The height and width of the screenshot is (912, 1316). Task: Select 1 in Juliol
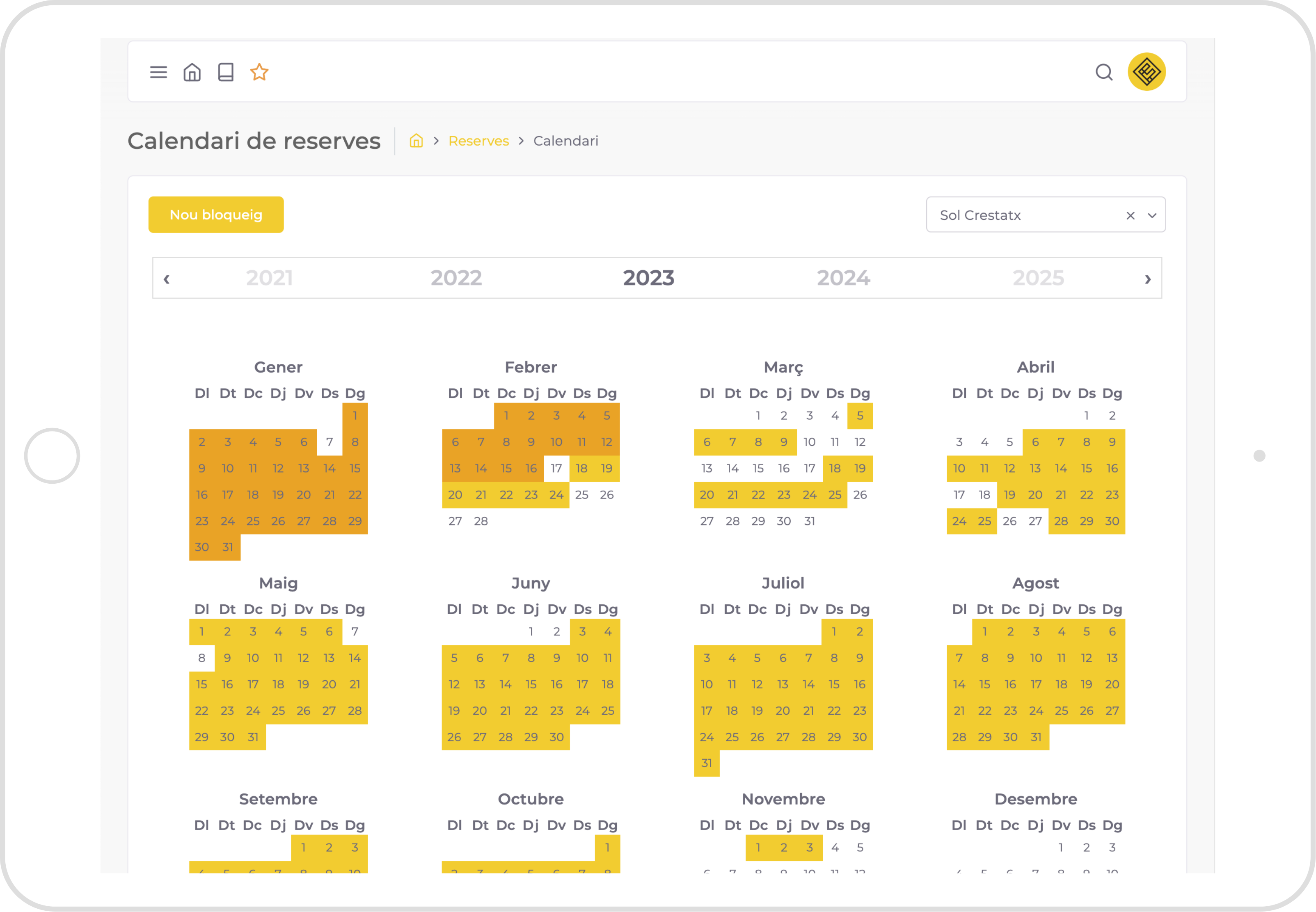834,632
